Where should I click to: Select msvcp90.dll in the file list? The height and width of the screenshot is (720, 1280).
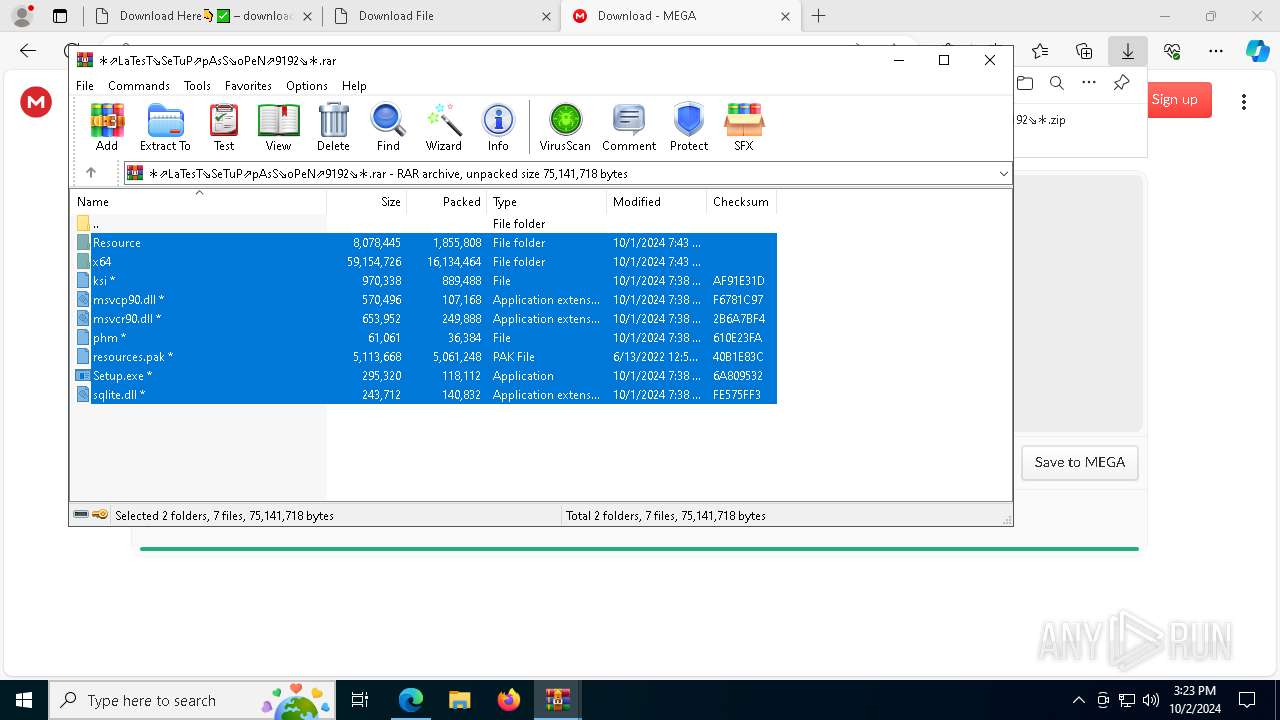click(424, 300)
